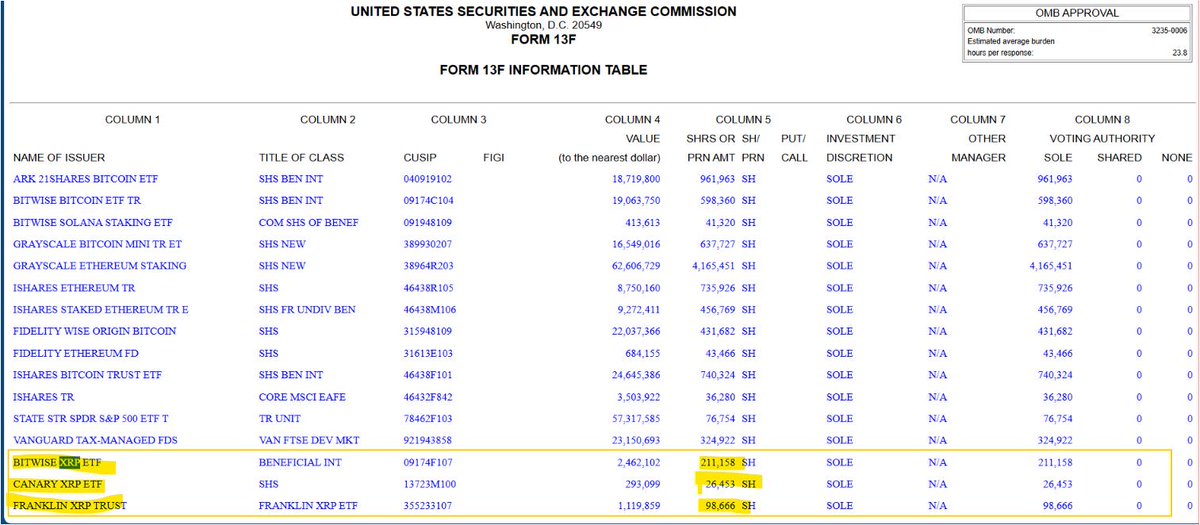Select ISHARES ETHEREUM TR issuer cell
Screen dimensions: 1200x525
(73, 288)
